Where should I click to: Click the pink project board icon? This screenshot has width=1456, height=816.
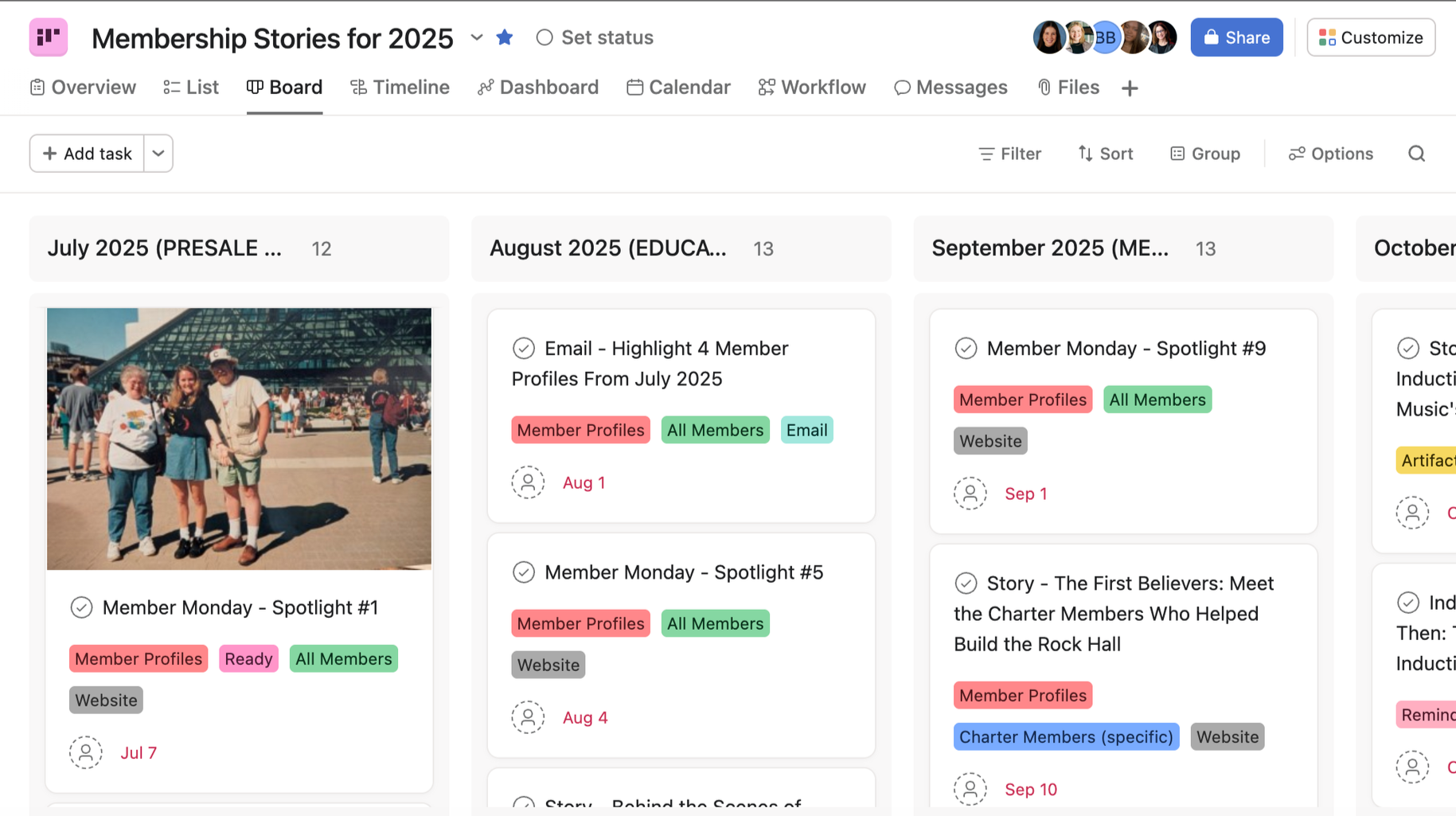tap(49, 37)
